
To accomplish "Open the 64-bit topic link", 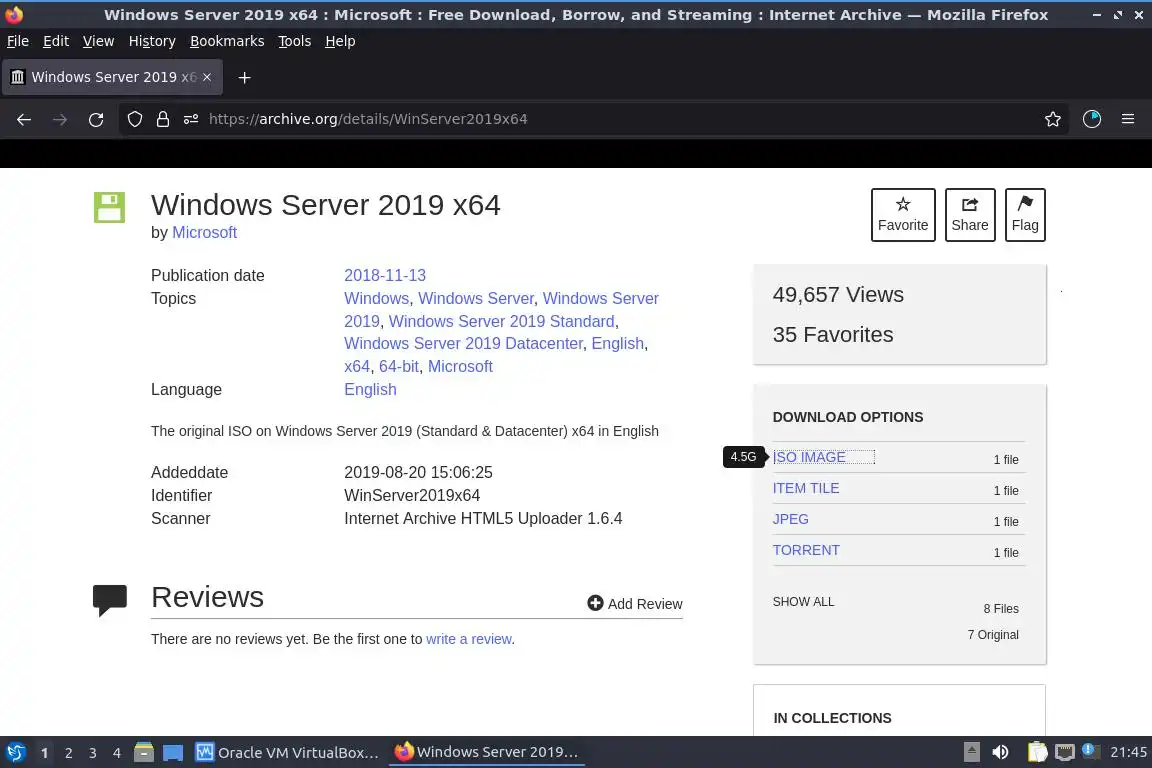I will [x=399, y=366].
